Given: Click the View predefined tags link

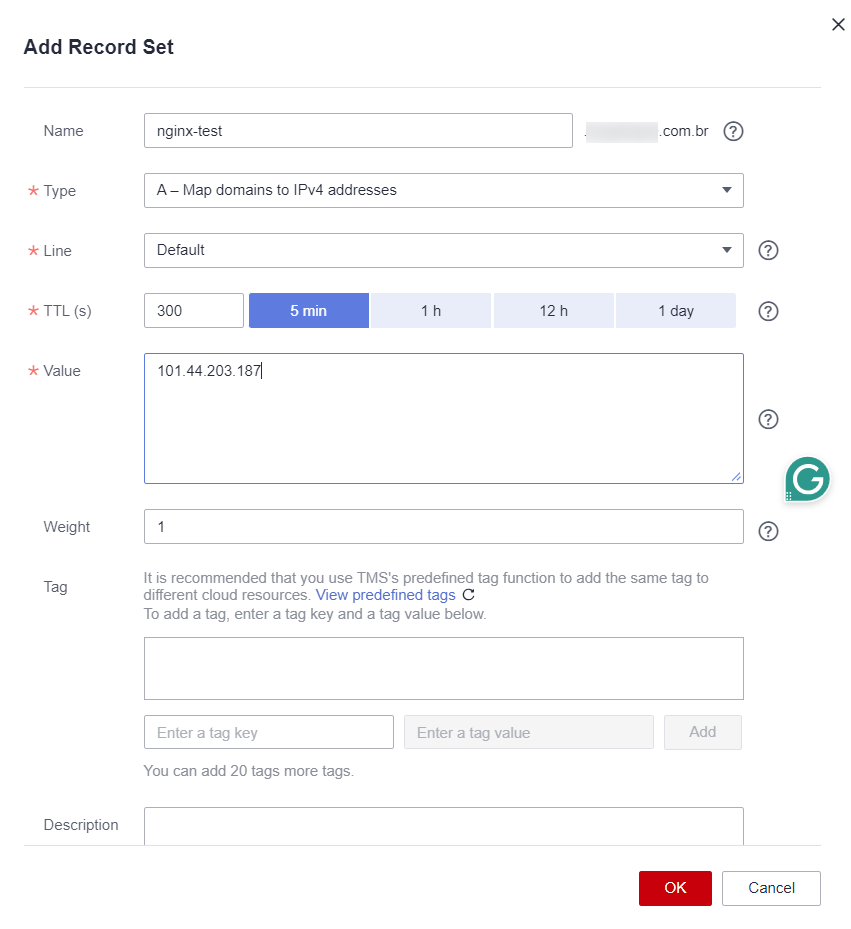Looking at the screenshot, I should coord(385,595).
